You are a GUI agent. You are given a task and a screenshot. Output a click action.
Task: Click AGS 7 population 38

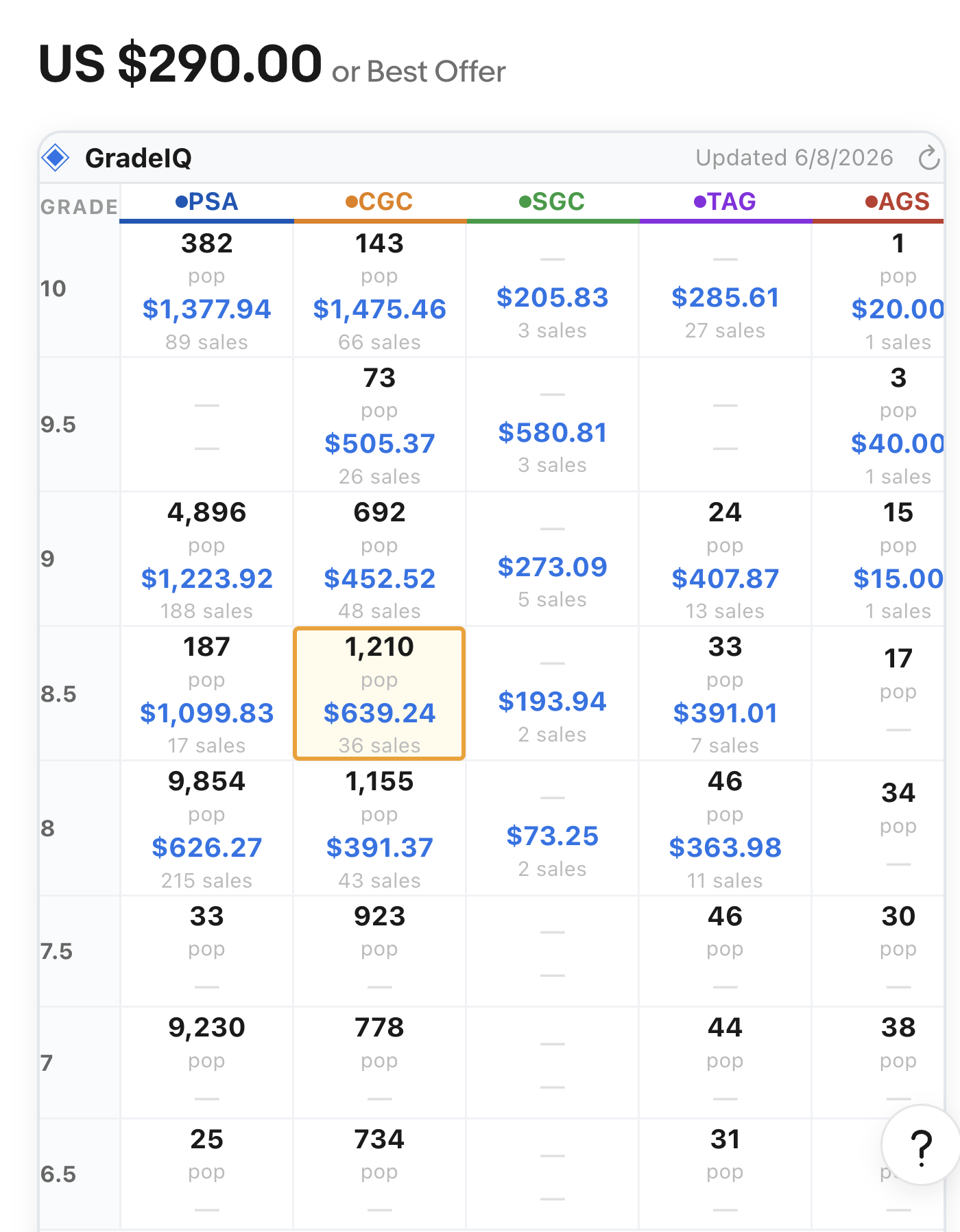(898, 1028)
